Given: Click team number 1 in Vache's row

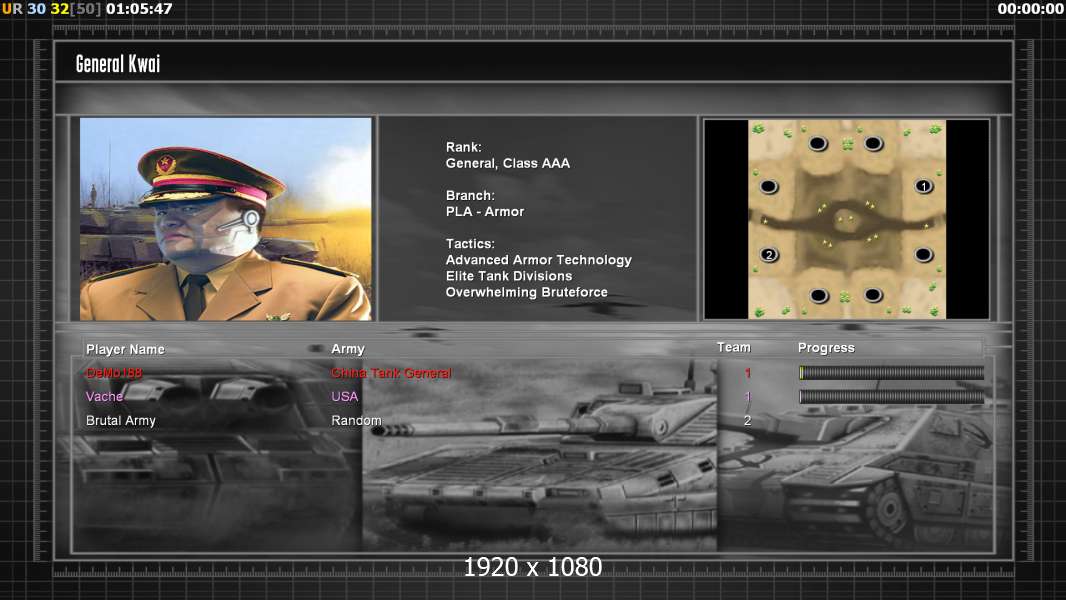Looking at the screenshot, I should coord(748,396).
